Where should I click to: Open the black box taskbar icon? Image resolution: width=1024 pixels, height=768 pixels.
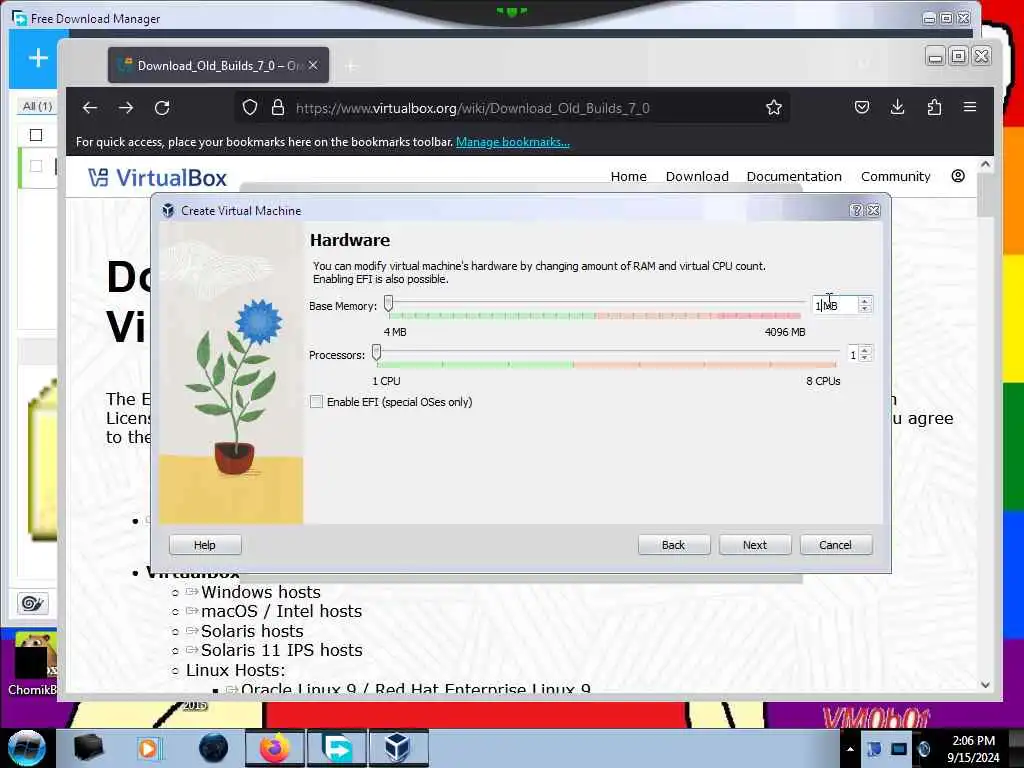(x=88, y=748)
